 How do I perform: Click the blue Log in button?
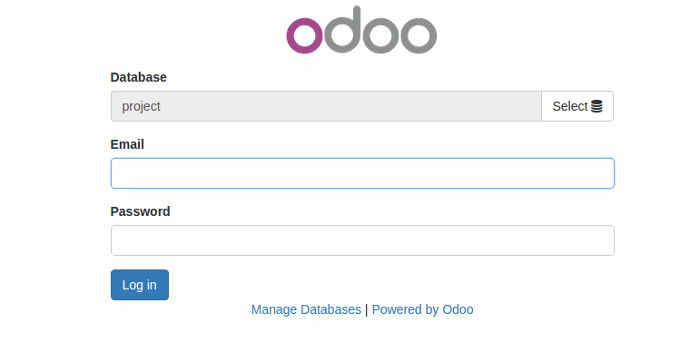coord(139,285)
